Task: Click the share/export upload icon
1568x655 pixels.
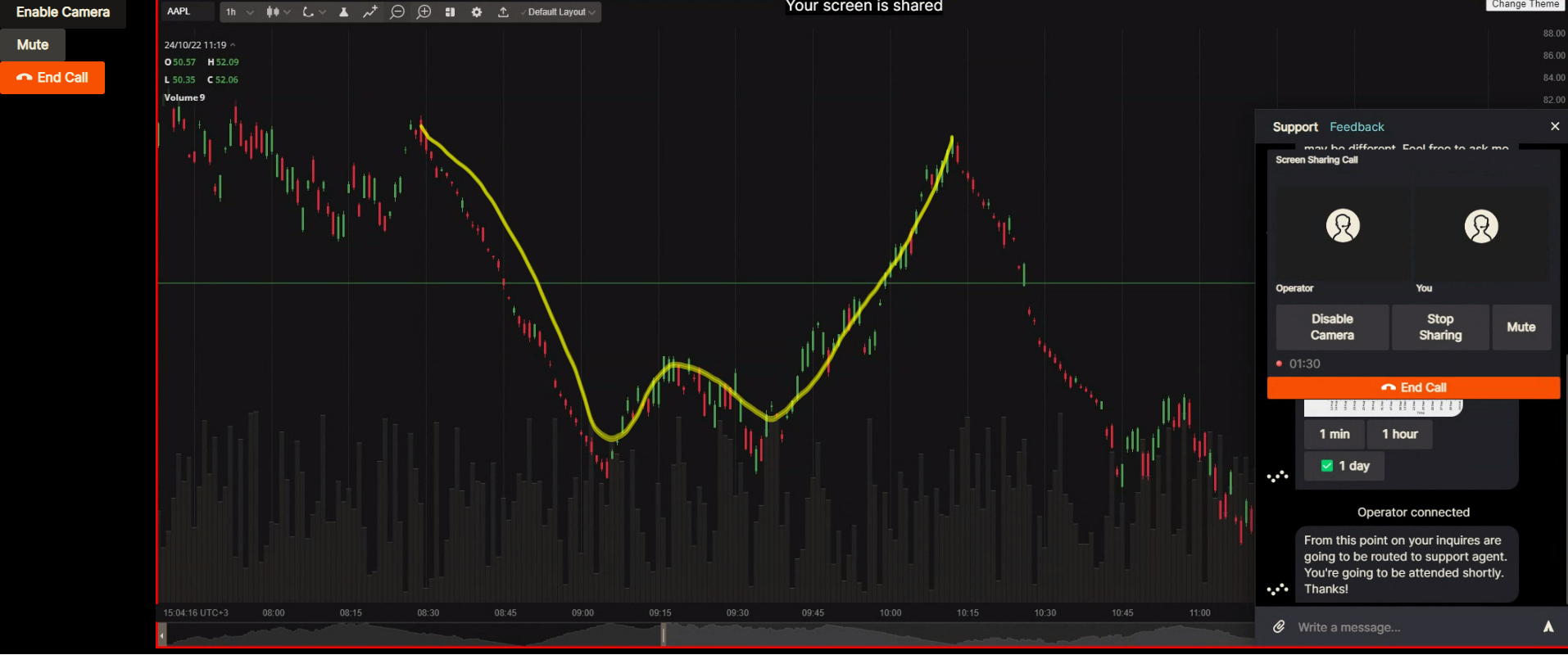Action: [x=503, y=12]
